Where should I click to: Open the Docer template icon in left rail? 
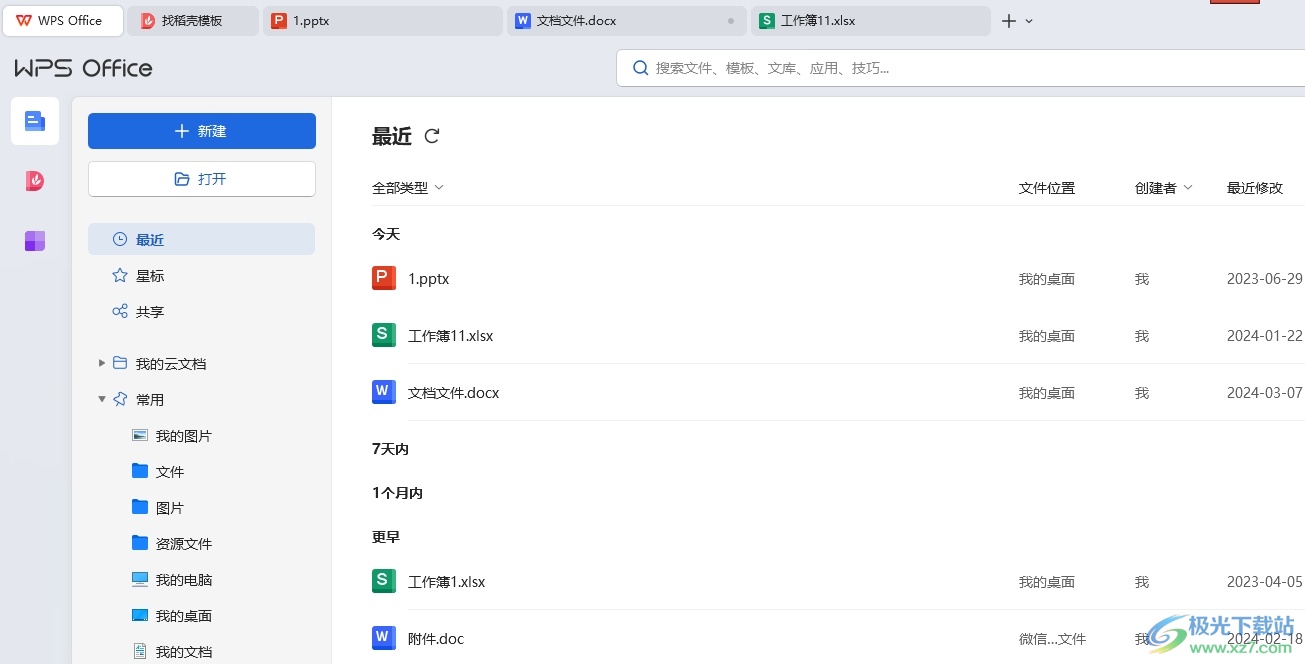[x=35, y=181]
